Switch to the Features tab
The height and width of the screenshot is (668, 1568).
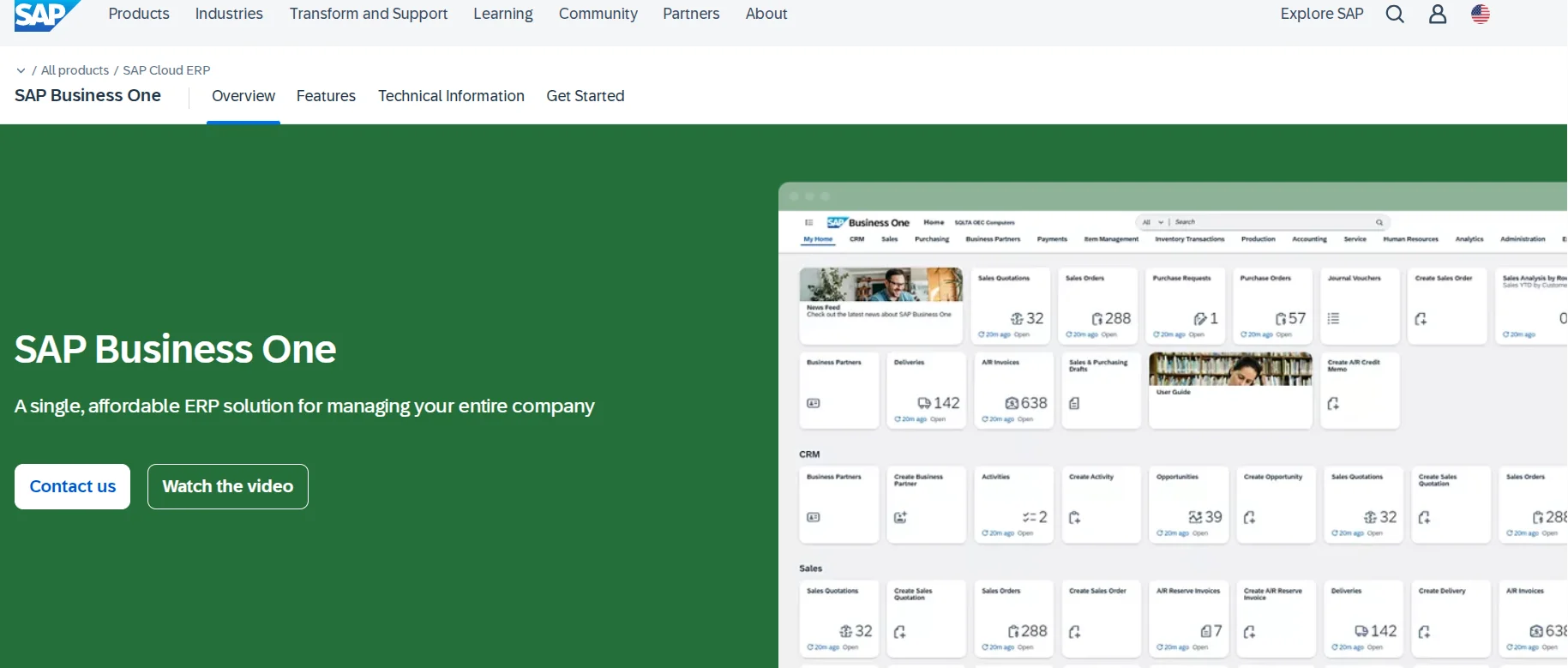(326, 96)
